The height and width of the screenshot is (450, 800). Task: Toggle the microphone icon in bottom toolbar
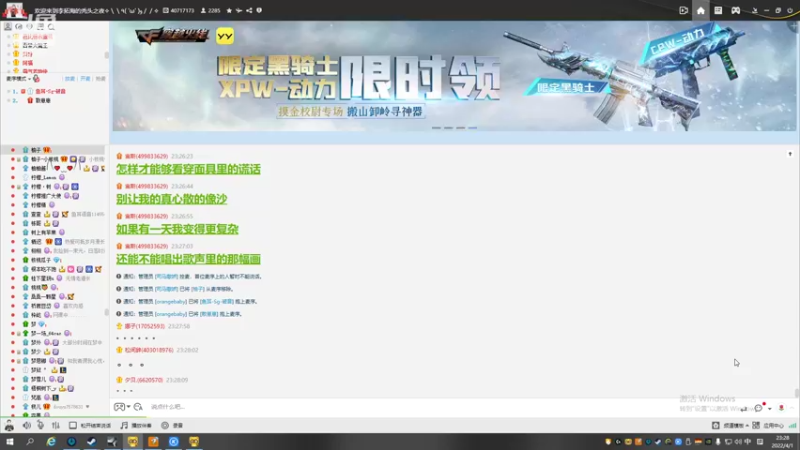pos(40,425)
